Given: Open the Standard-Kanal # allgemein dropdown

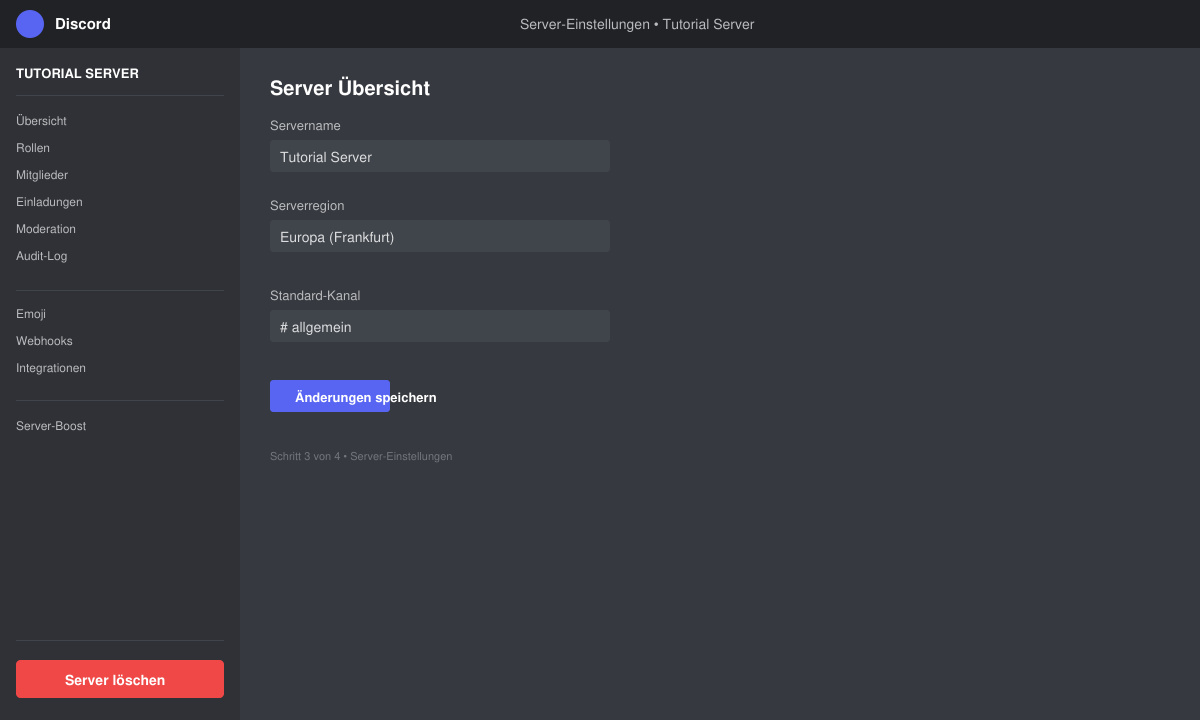Looking at the screenshot, I should (440, 326).
